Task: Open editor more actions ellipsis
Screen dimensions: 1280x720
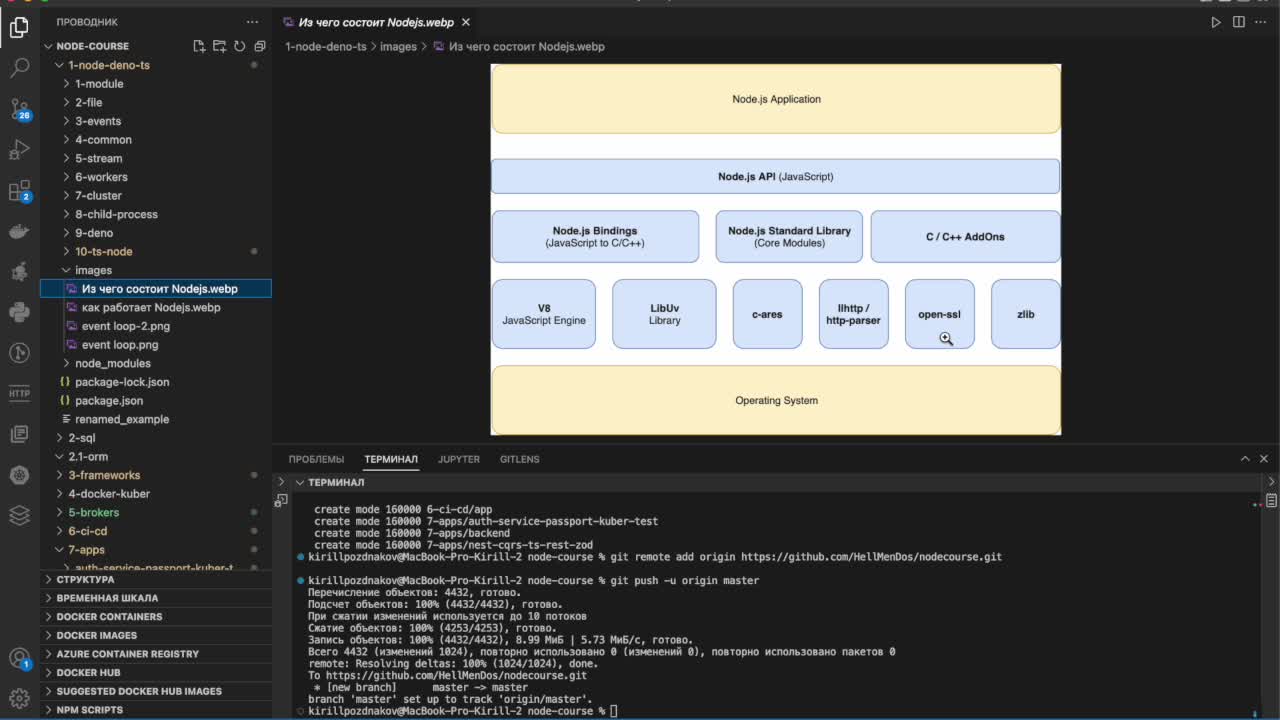Action: point(1262,22)
